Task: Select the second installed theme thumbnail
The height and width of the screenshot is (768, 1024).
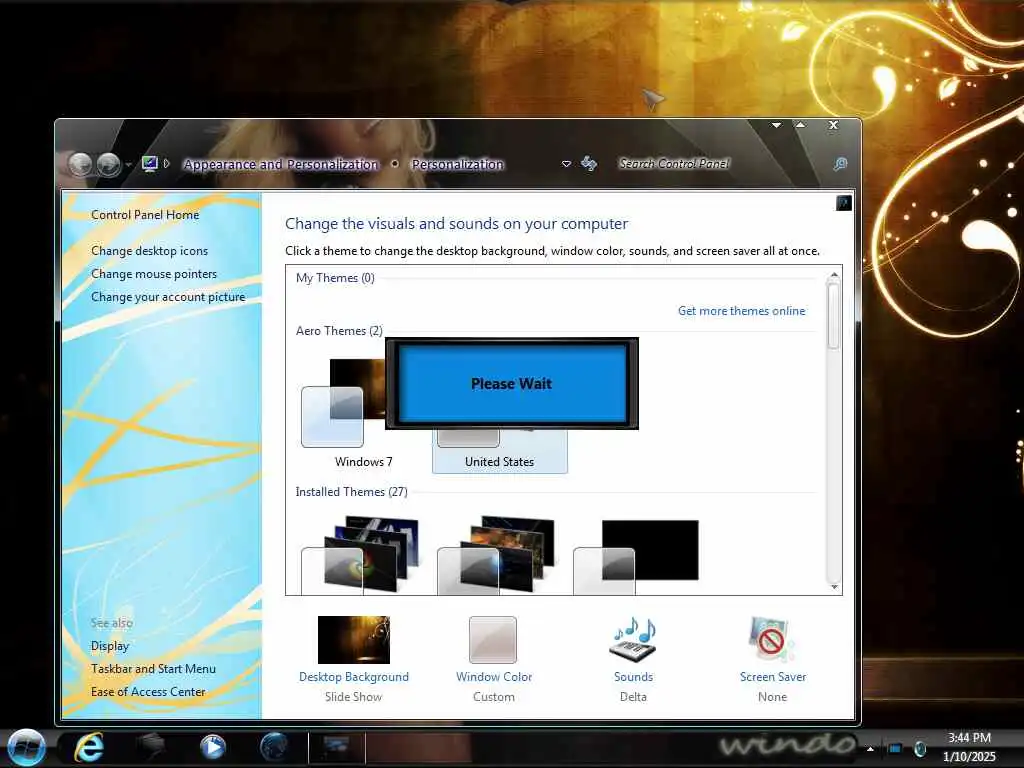Action: pos(496,554)
